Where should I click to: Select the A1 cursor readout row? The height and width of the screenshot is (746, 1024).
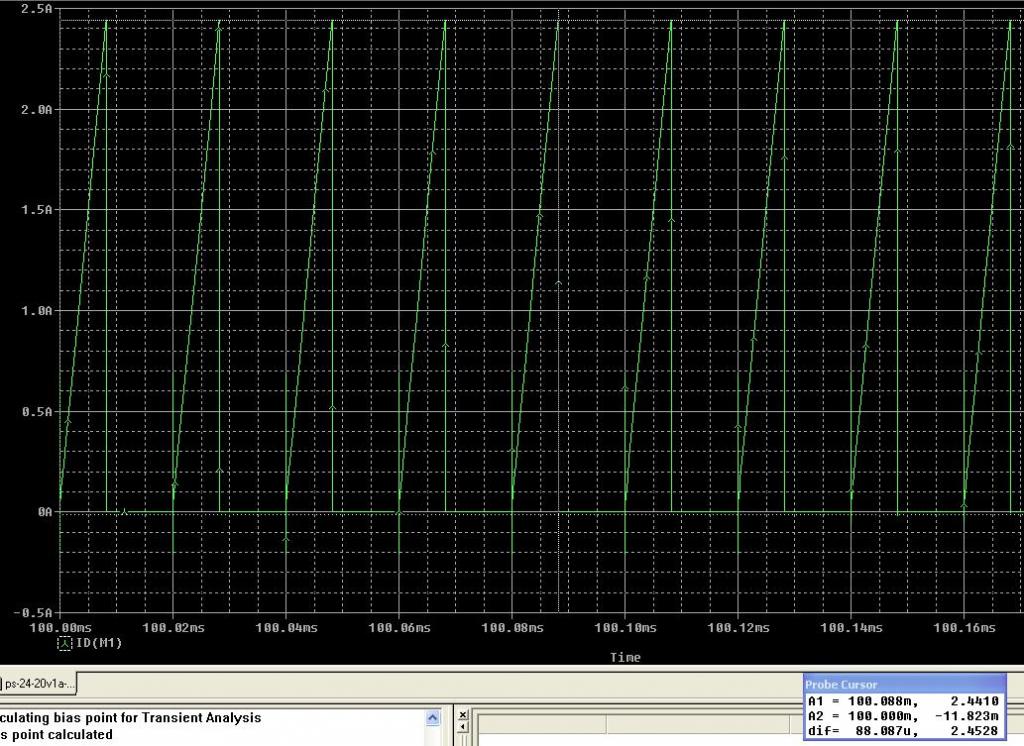coord(904,702)
